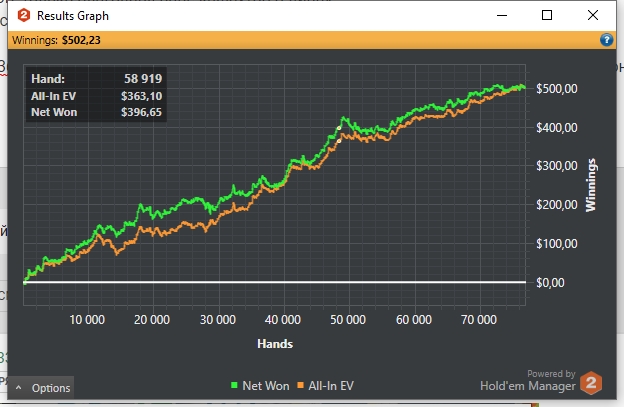This screenshot has height=407, width=624.
Task: Click the 20 000 x-axis label
Action: (152, 319)
